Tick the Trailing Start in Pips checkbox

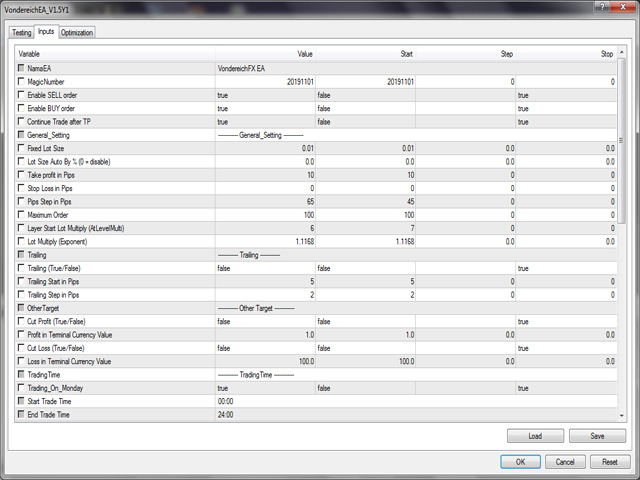pos(21,281)
